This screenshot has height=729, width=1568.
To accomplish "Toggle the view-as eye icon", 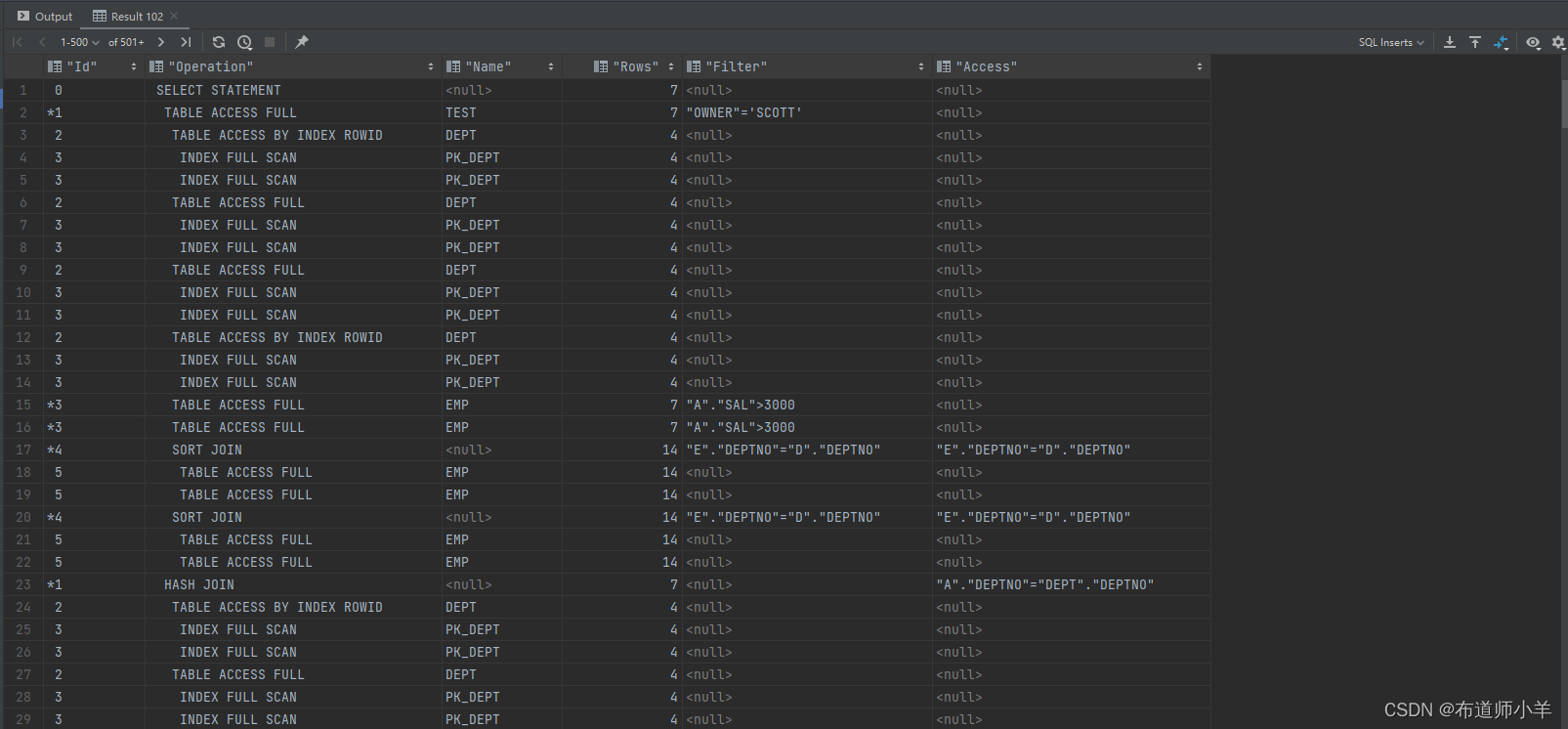I will [1533, 42].
